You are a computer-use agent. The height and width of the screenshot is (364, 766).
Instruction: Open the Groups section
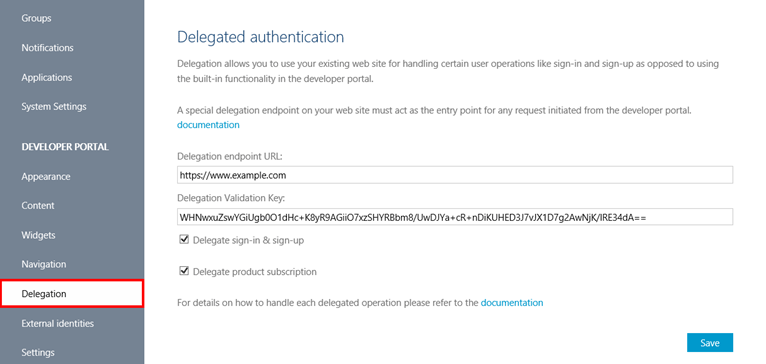tap(36, 19)
